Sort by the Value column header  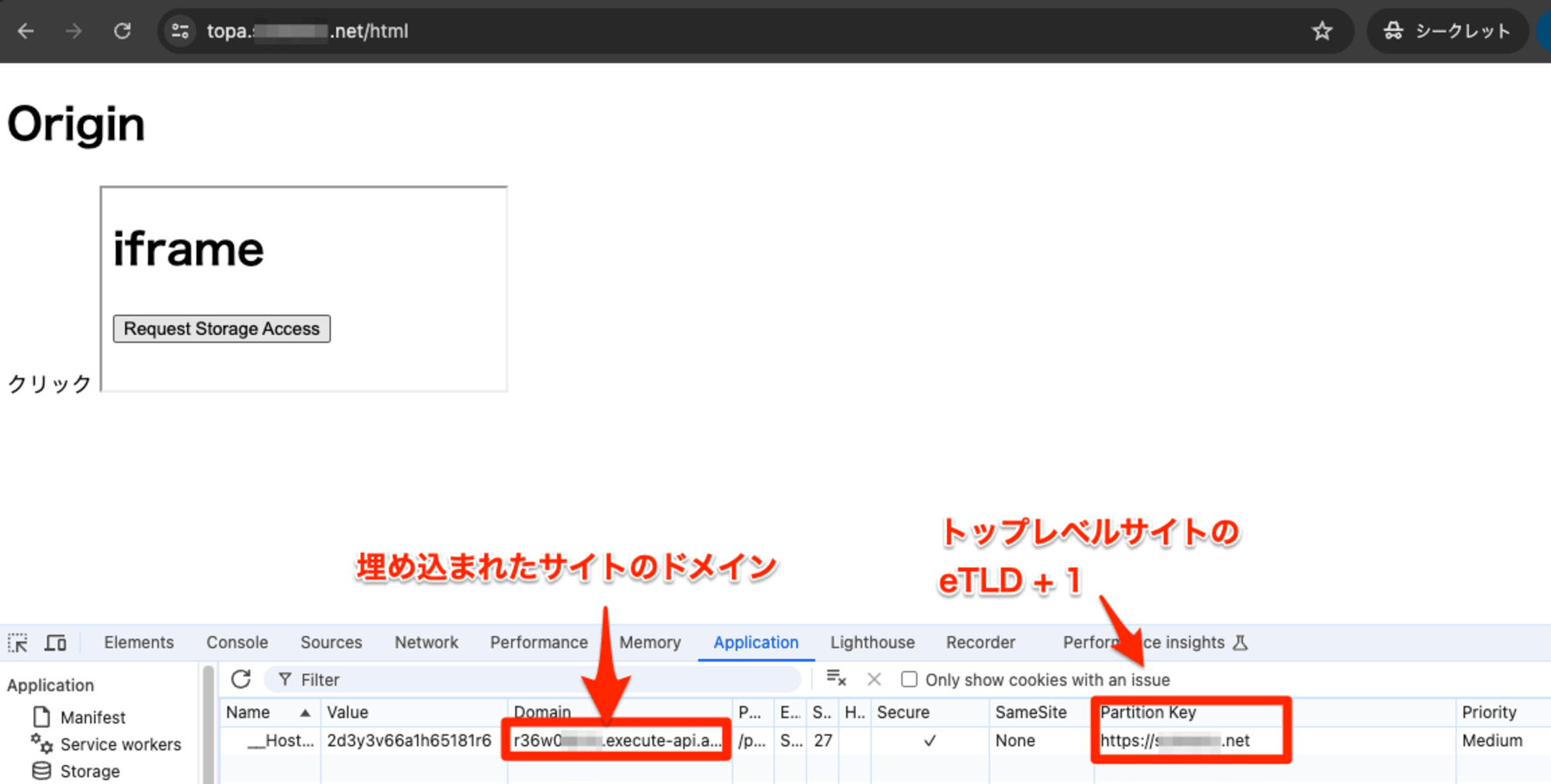[414, 712]
